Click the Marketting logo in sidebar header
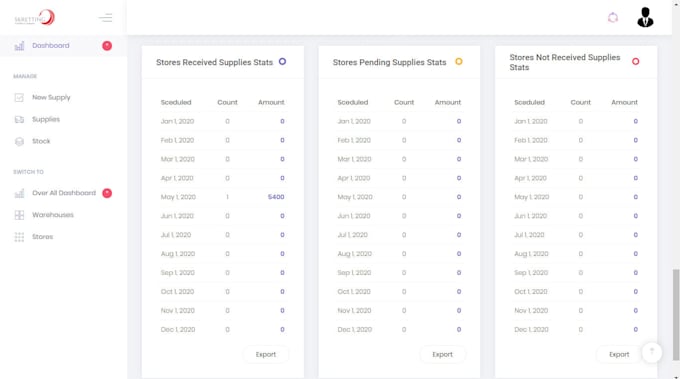The width and height of the screenshot is (680, 379). (x=35, y=18)
